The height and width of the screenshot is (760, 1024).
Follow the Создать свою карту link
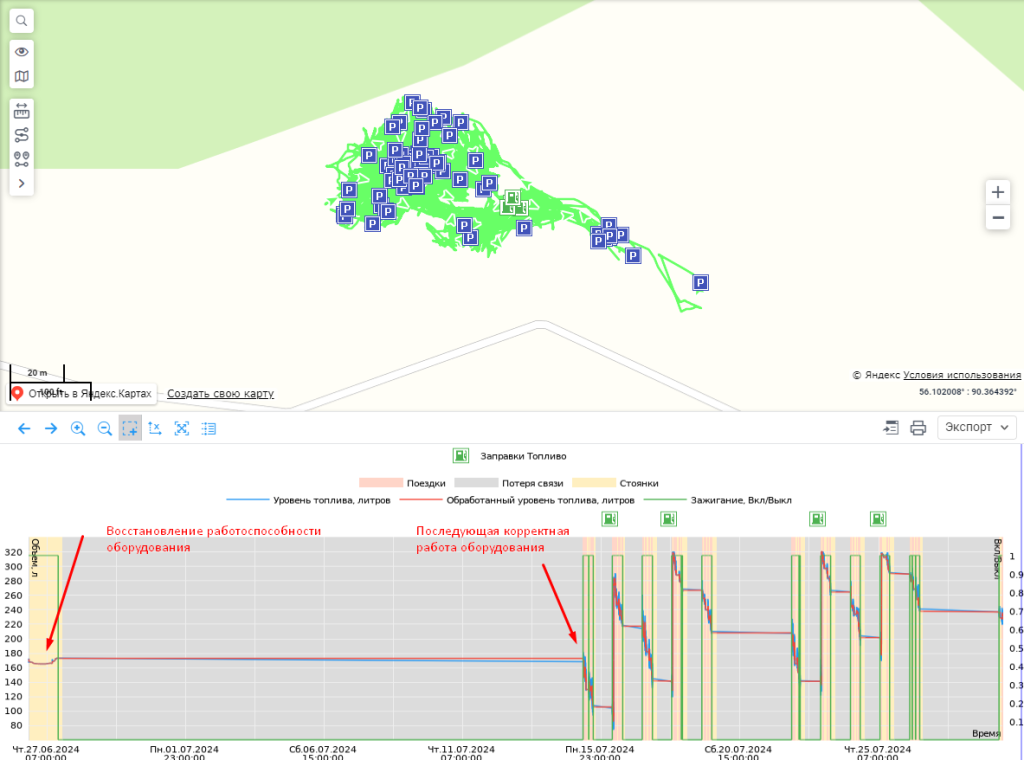[220, 394]
